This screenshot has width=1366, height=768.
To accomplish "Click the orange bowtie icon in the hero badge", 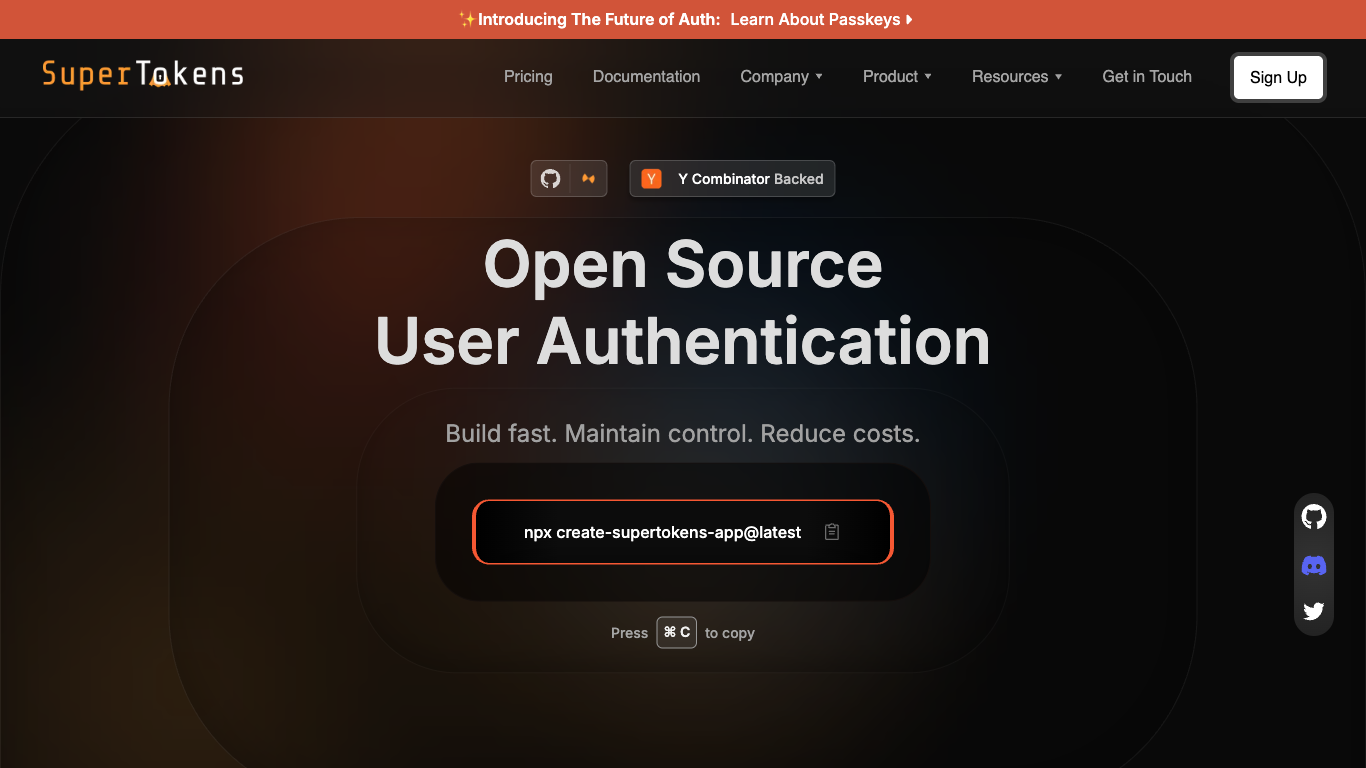I will point(589,179).
